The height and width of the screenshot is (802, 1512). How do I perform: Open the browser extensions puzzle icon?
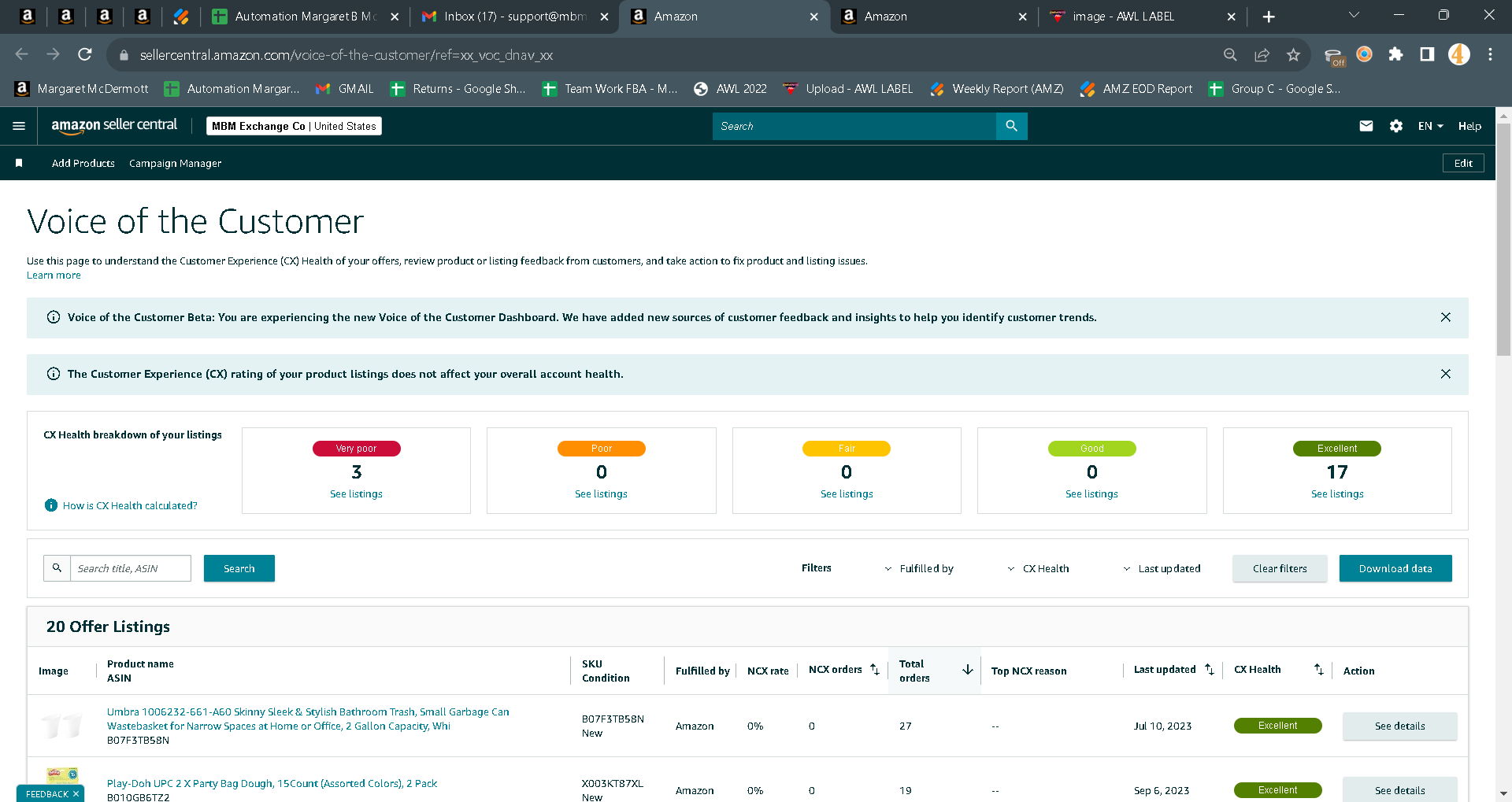(1395, 54)
